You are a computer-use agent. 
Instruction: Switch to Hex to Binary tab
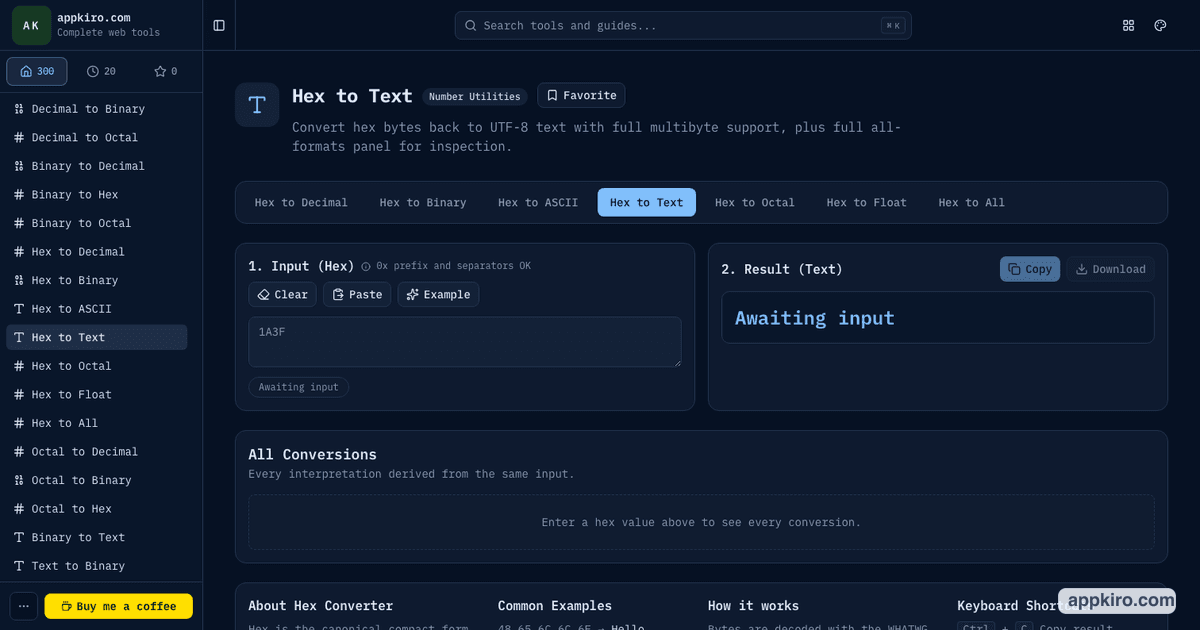point(423,202)
